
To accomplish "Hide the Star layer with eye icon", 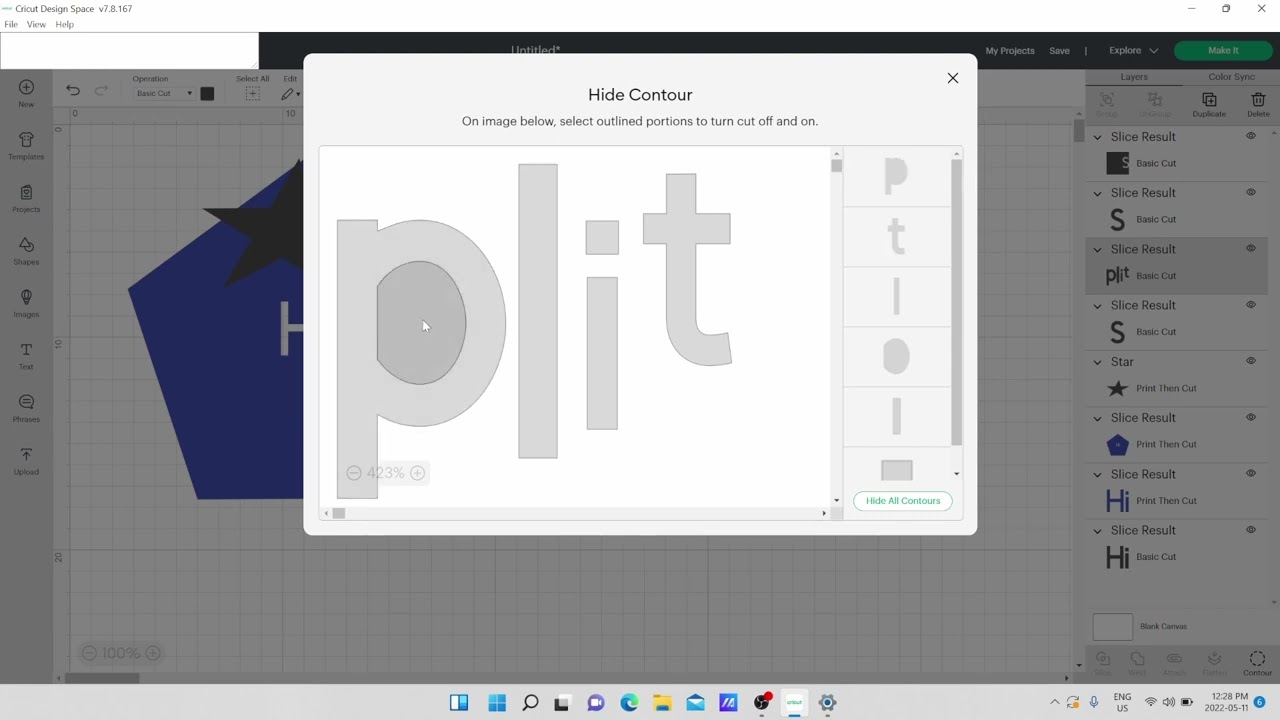I will (1251, 361).
